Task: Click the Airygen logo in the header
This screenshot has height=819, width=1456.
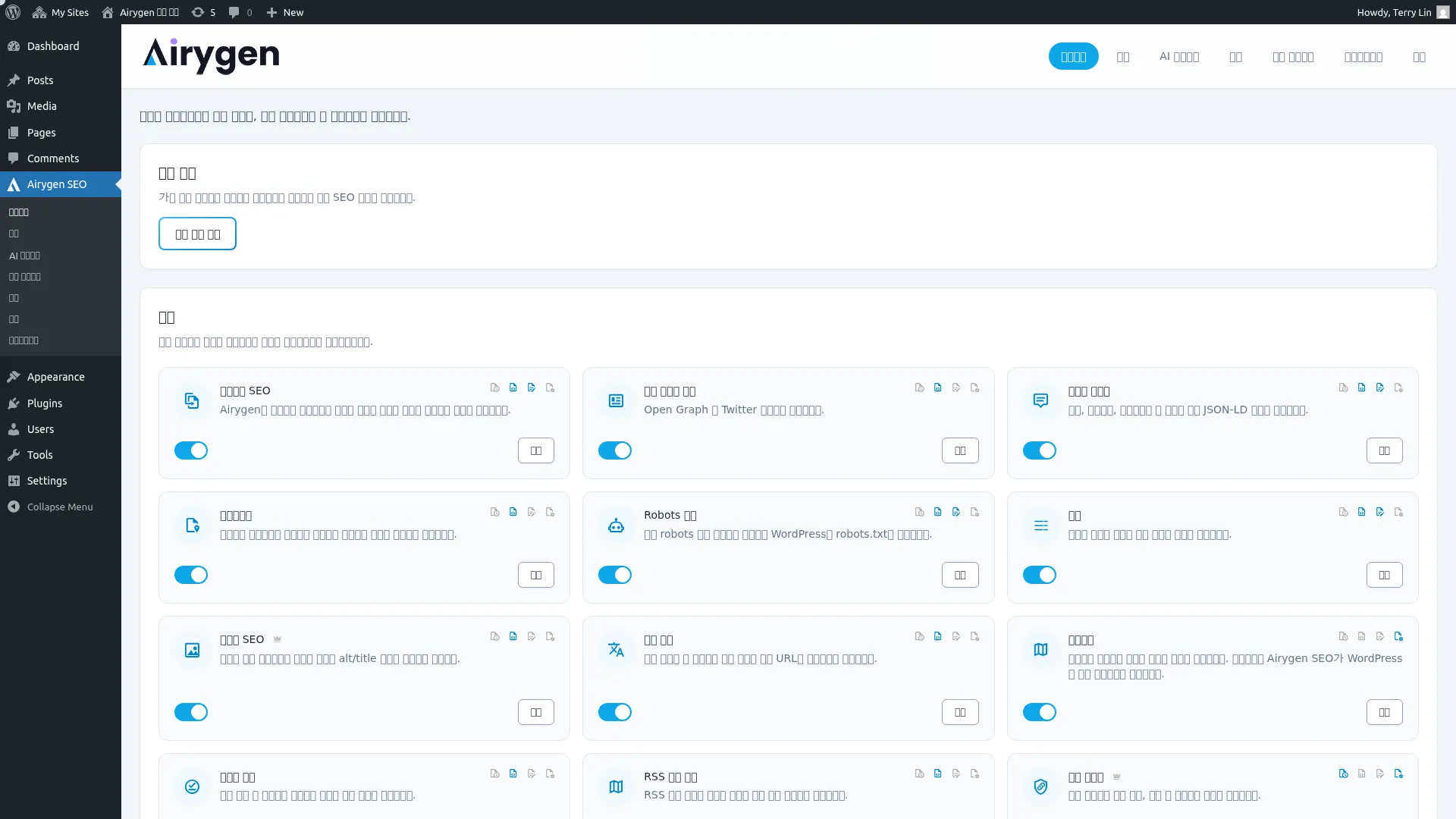Action: click(x=211, y=56)
